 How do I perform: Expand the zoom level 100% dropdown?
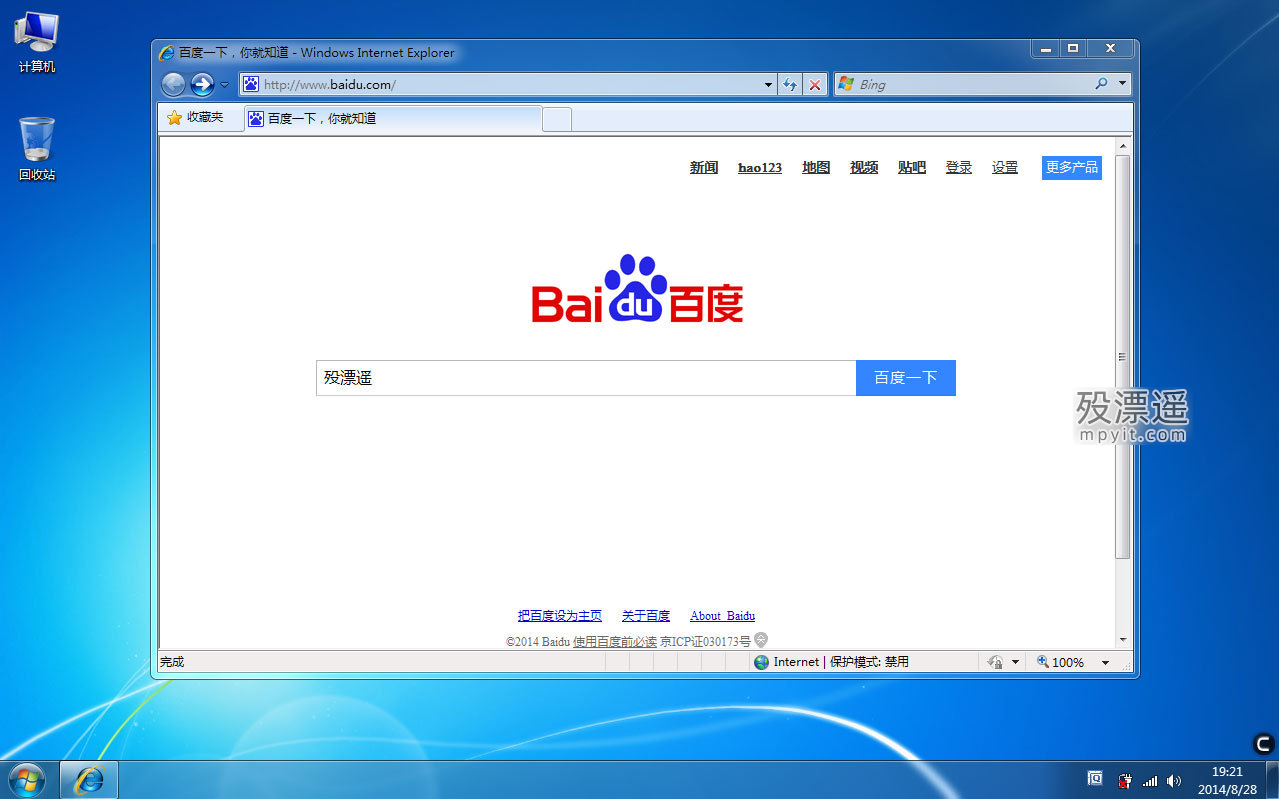point(1105,663)
